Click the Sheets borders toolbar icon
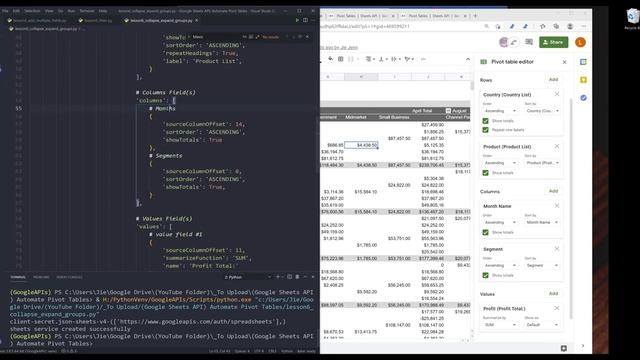 (340, 59)
